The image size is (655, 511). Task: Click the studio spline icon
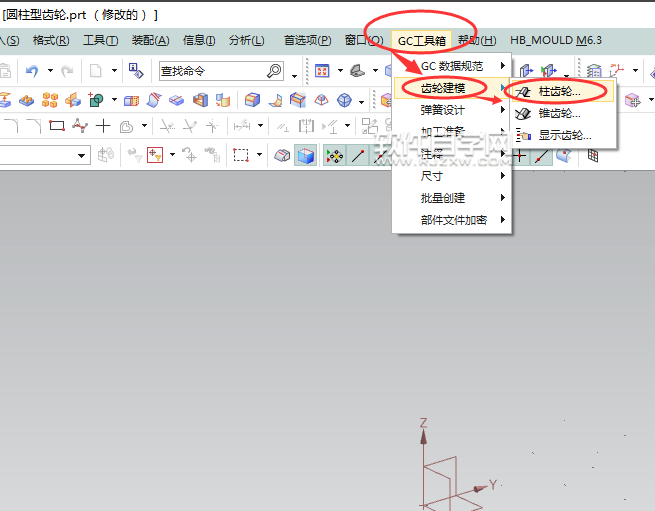pyautogui.click(x=80, y=125)
